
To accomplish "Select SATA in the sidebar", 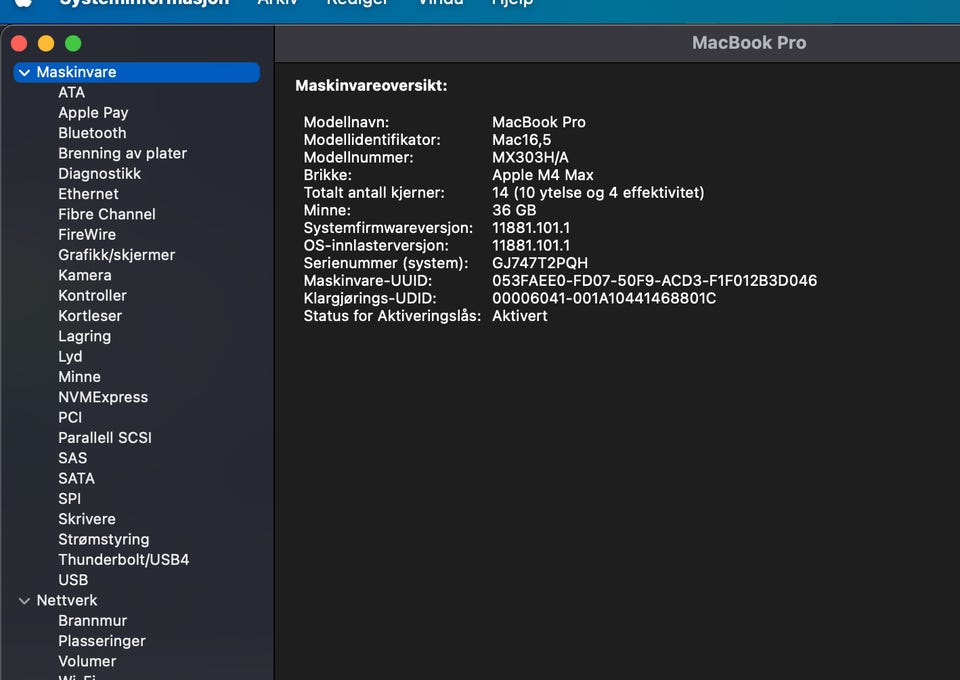I will pos(77,478).
